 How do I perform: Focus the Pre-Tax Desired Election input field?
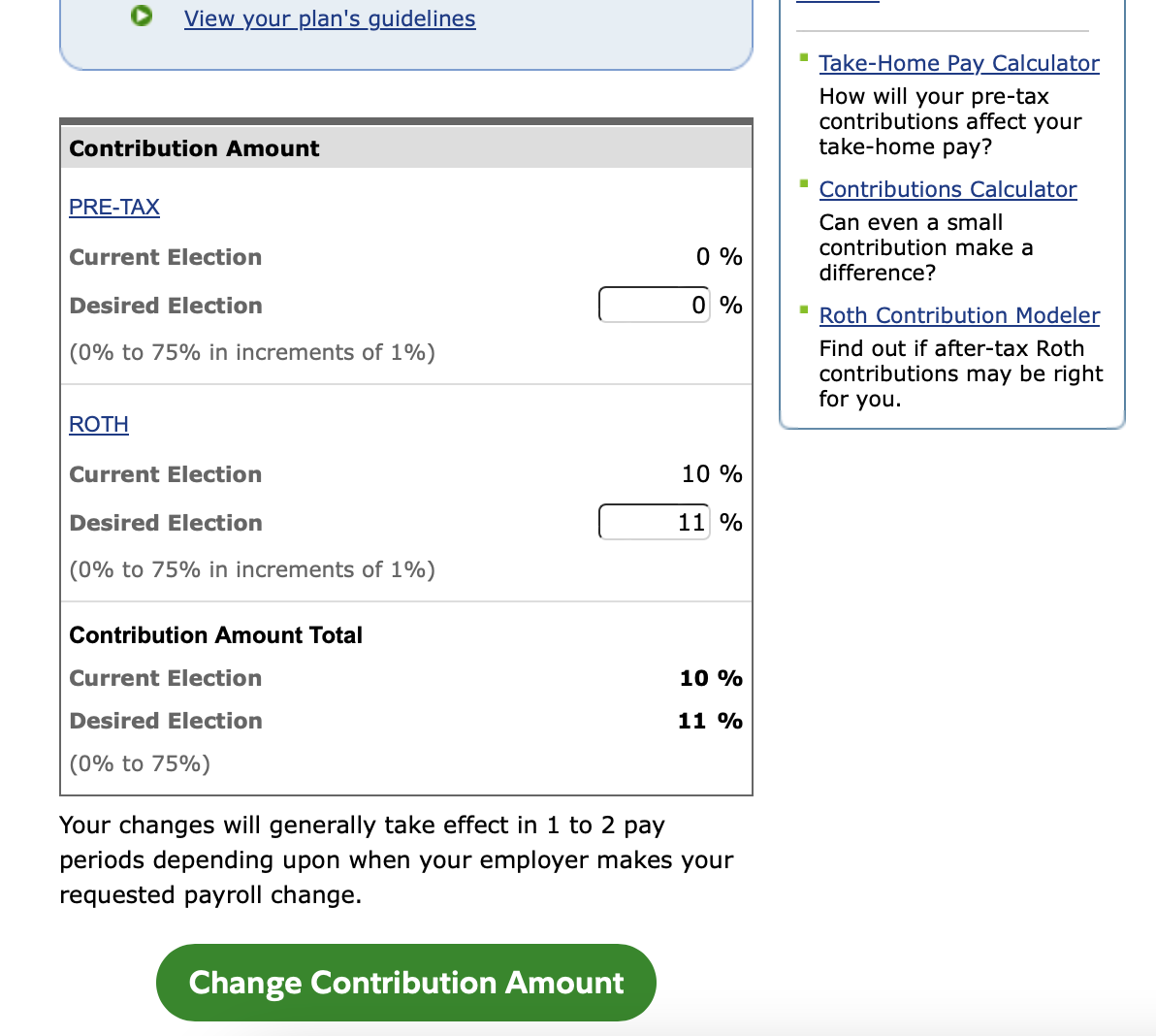click(655, 306)
